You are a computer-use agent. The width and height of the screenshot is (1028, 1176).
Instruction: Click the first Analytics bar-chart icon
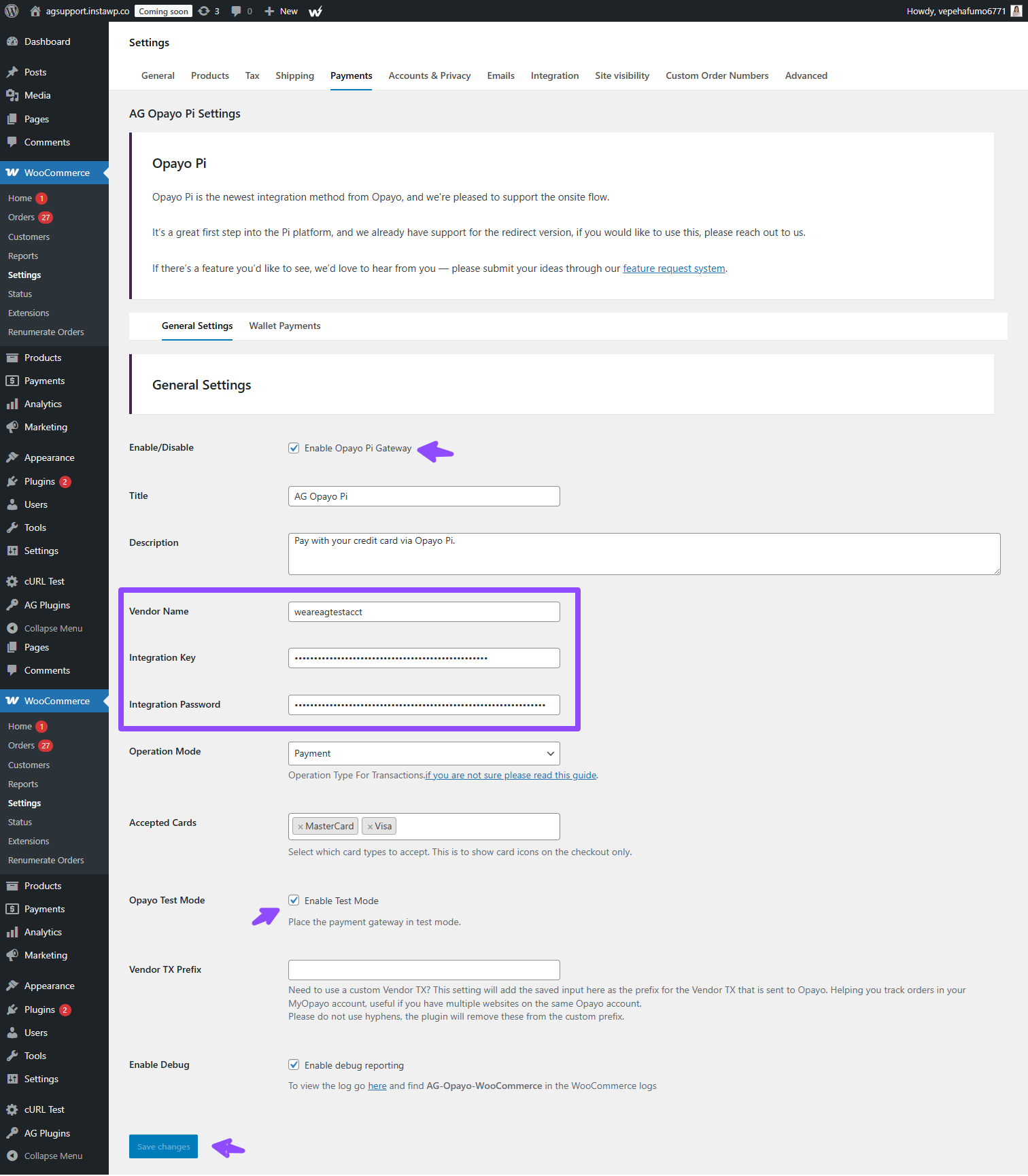pyautogui.click(x=12, y=404)
